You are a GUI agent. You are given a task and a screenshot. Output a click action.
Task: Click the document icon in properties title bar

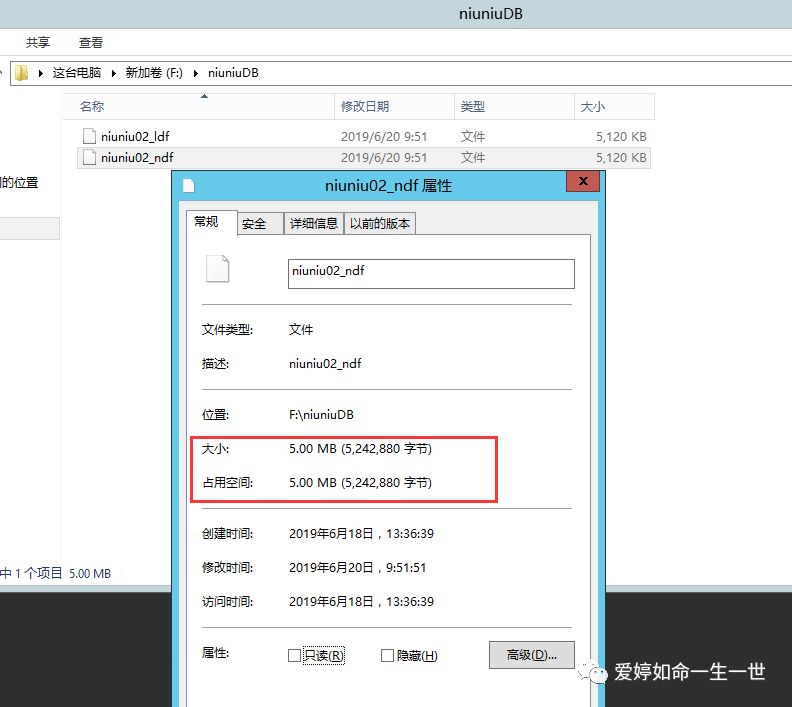(x=188, y=185)
